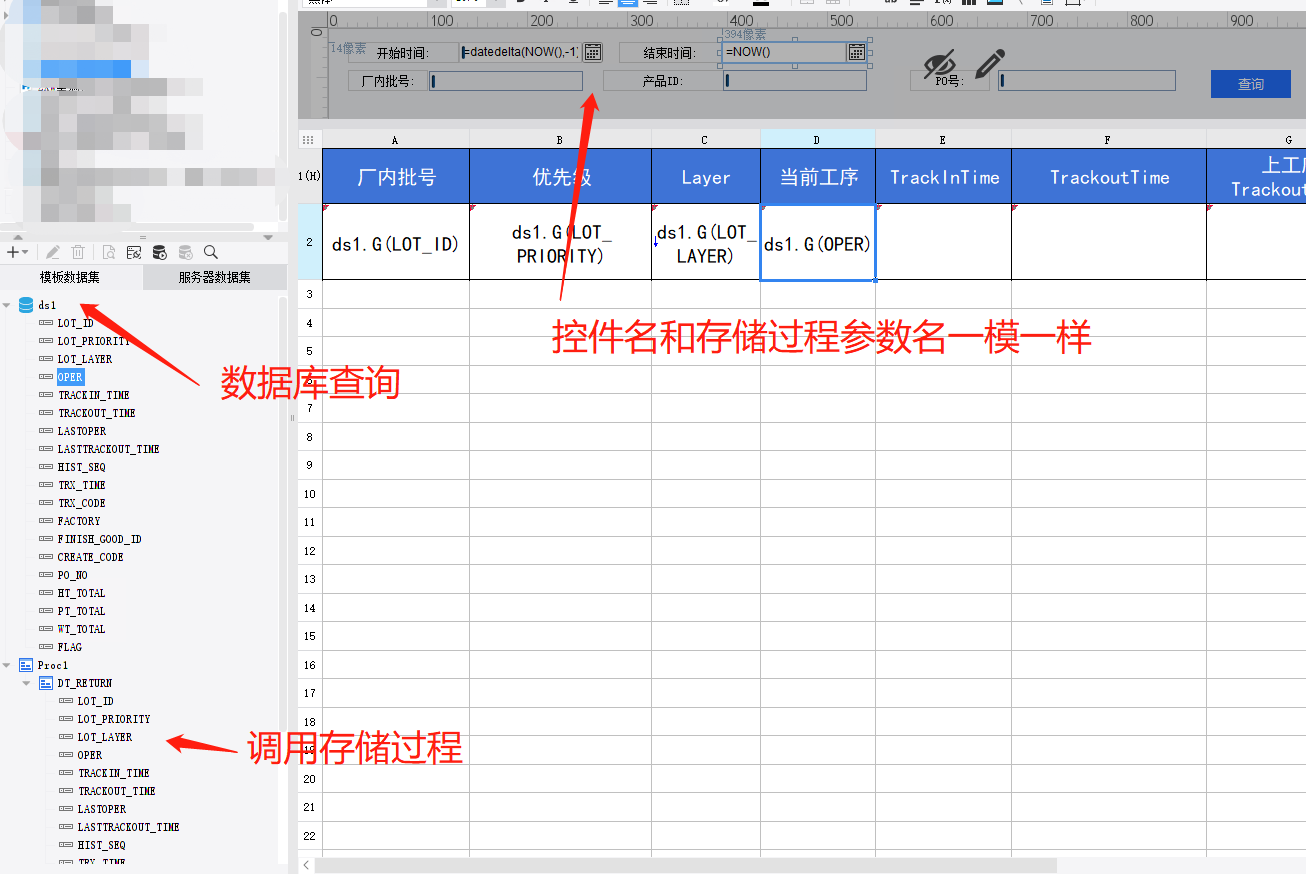Select the 当前工序 header cell

click(818, 177)
